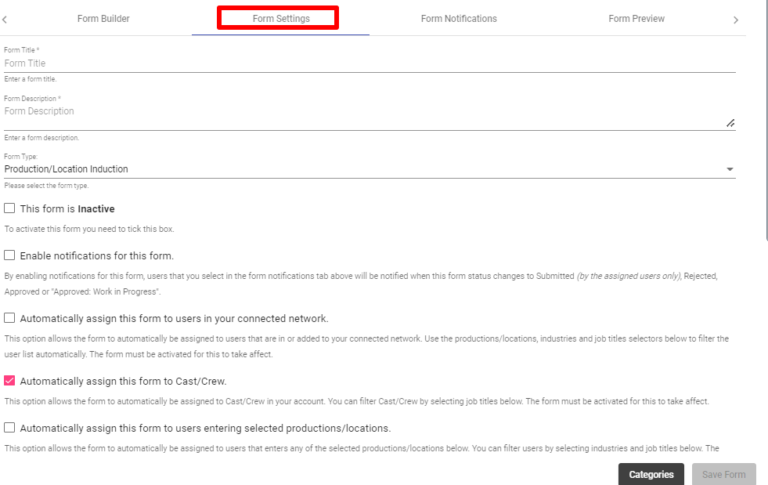This screenshot has width=768, height=485.
Task: Go to the Form Preview tab
Action: tap(636, 19)
